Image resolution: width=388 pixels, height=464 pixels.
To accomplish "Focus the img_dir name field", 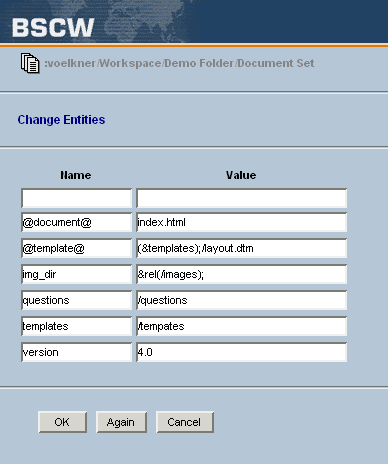I will click(x=77, y=274).
